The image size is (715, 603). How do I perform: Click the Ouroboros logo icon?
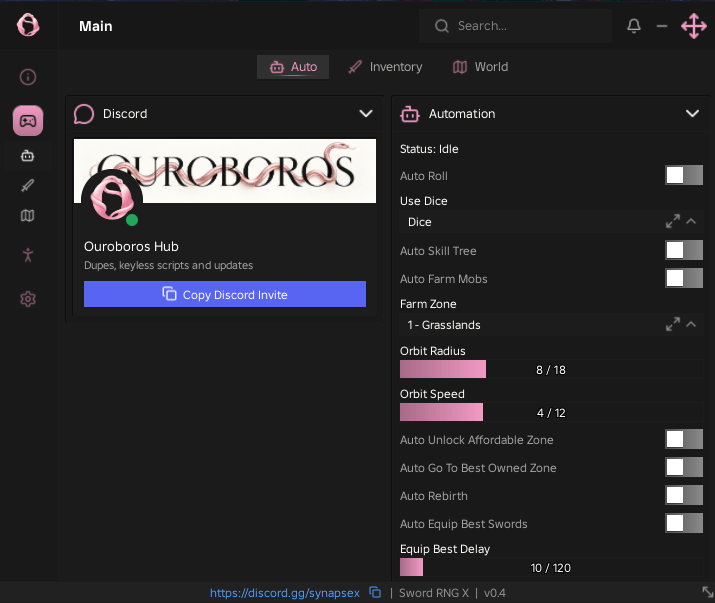click(x=28, y=25)
